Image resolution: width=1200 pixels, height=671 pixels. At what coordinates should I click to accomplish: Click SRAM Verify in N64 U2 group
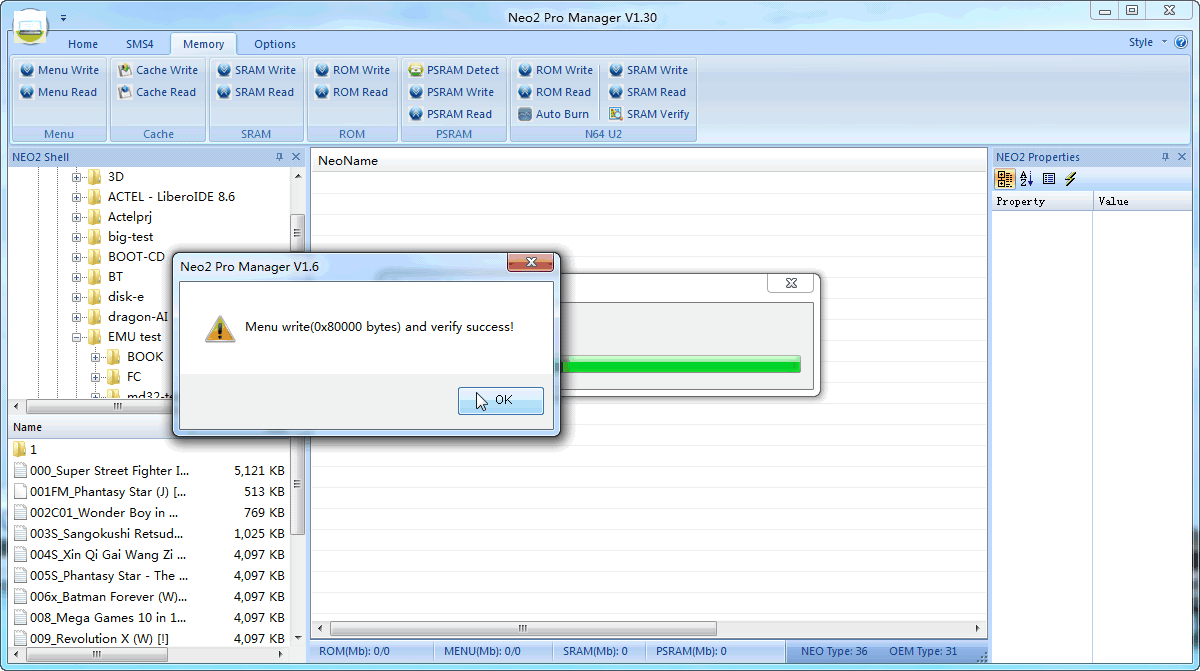[x=649, y=114]
